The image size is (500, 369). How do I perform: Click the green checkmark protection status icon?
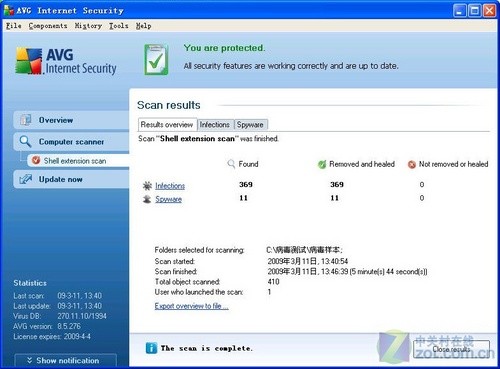point(156,60)
